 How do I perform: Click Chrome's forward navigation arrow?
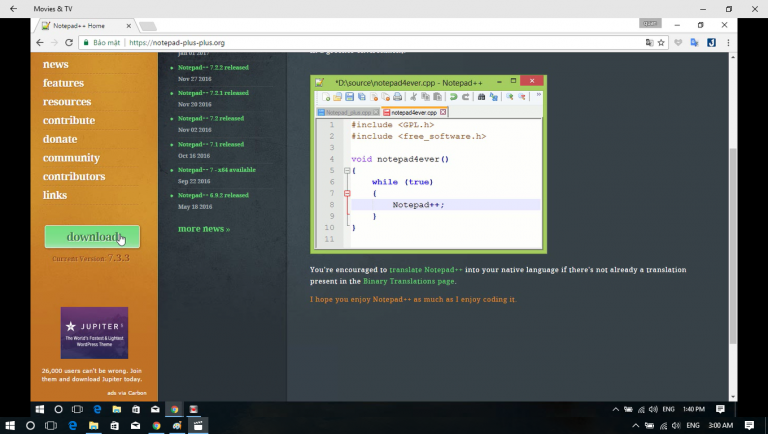coord(54,43)
